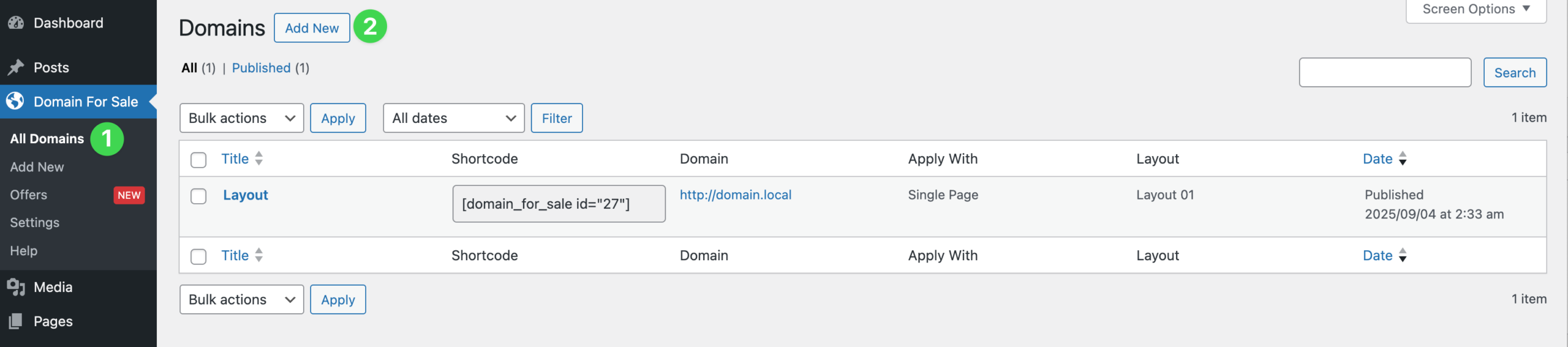Image resolution: width=1568 pixels, height=347 pixels.
Task: Sort by Title arrows in footer row
Action: pyautogui.click(x=259, y=255)
